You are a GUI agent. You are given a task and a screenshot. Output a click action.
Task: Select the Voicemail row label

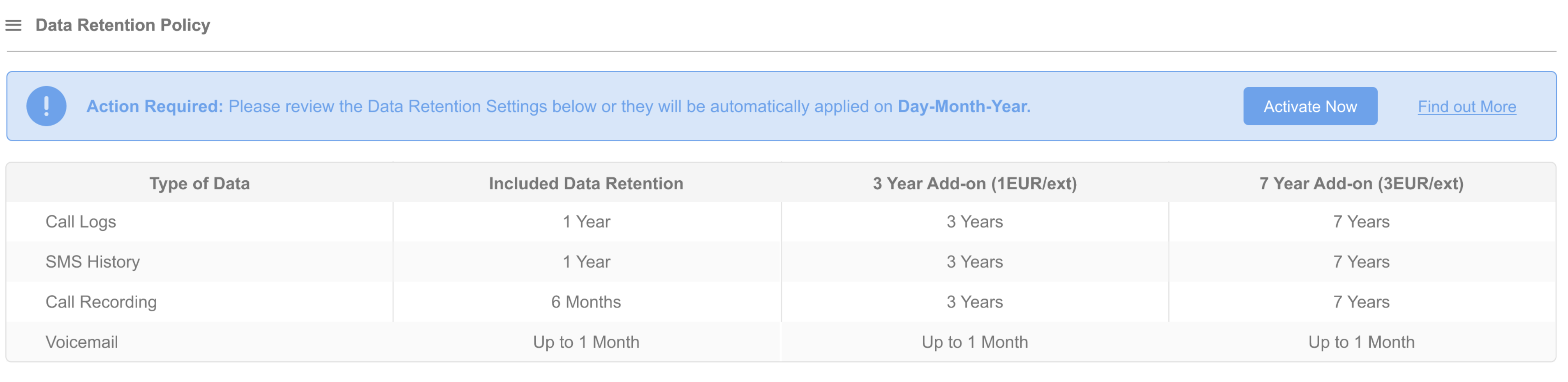point(81,342)
